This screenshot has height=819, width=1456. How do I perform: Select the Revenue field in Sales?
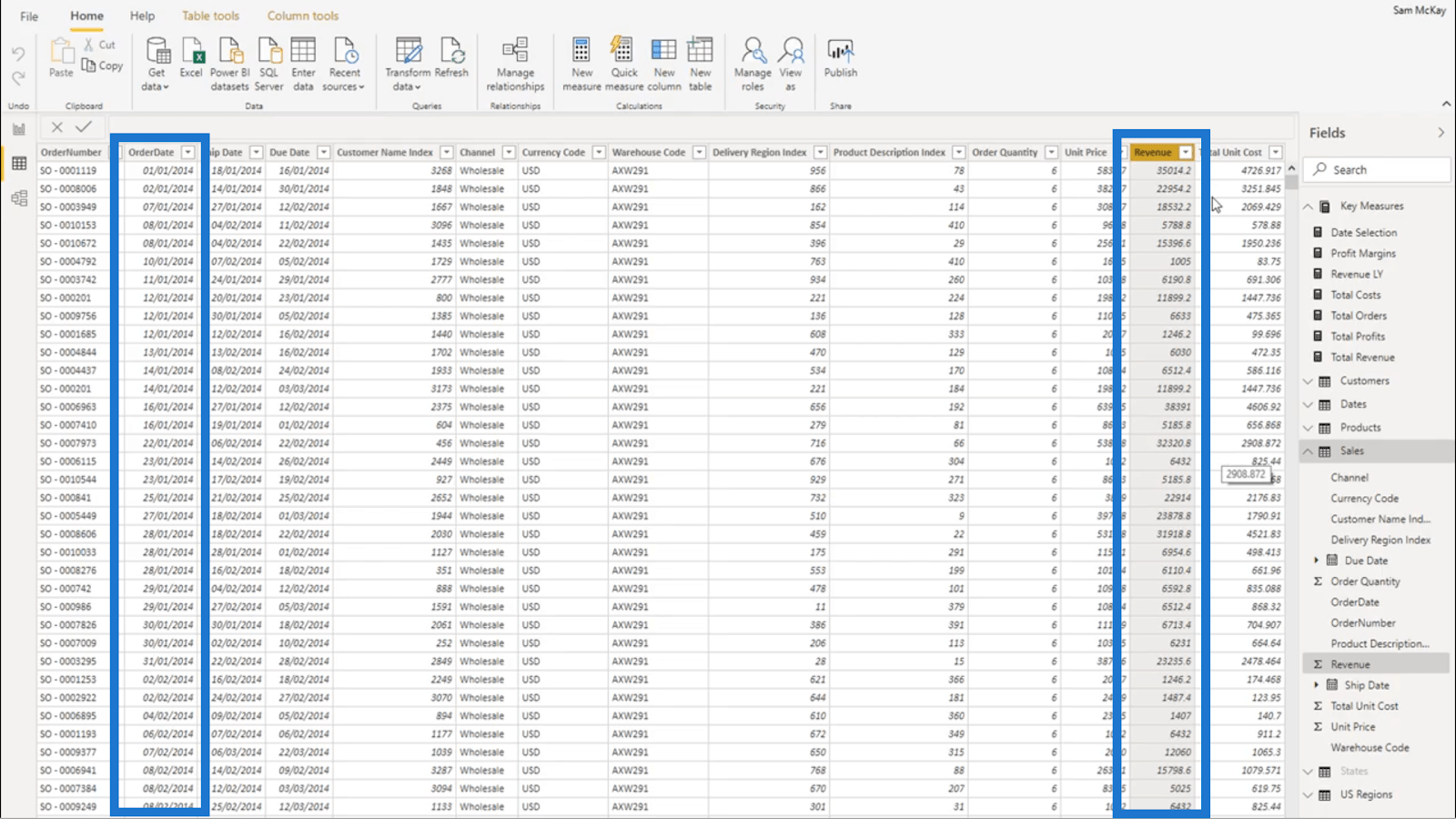1350,664
